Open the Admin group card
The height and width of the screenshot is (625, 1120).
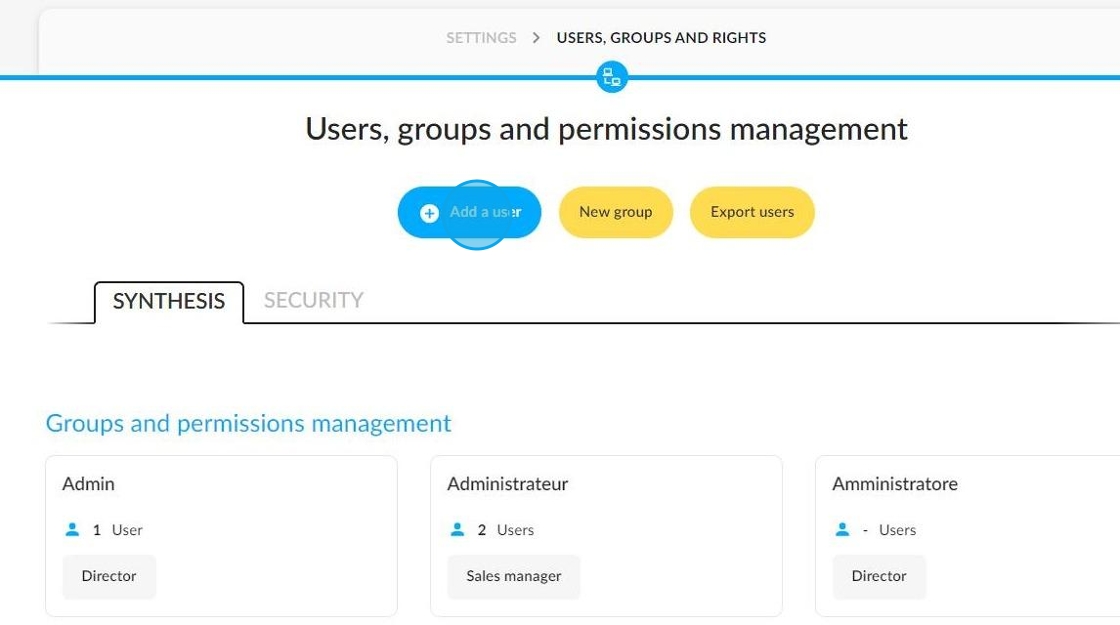coord(221,536)
